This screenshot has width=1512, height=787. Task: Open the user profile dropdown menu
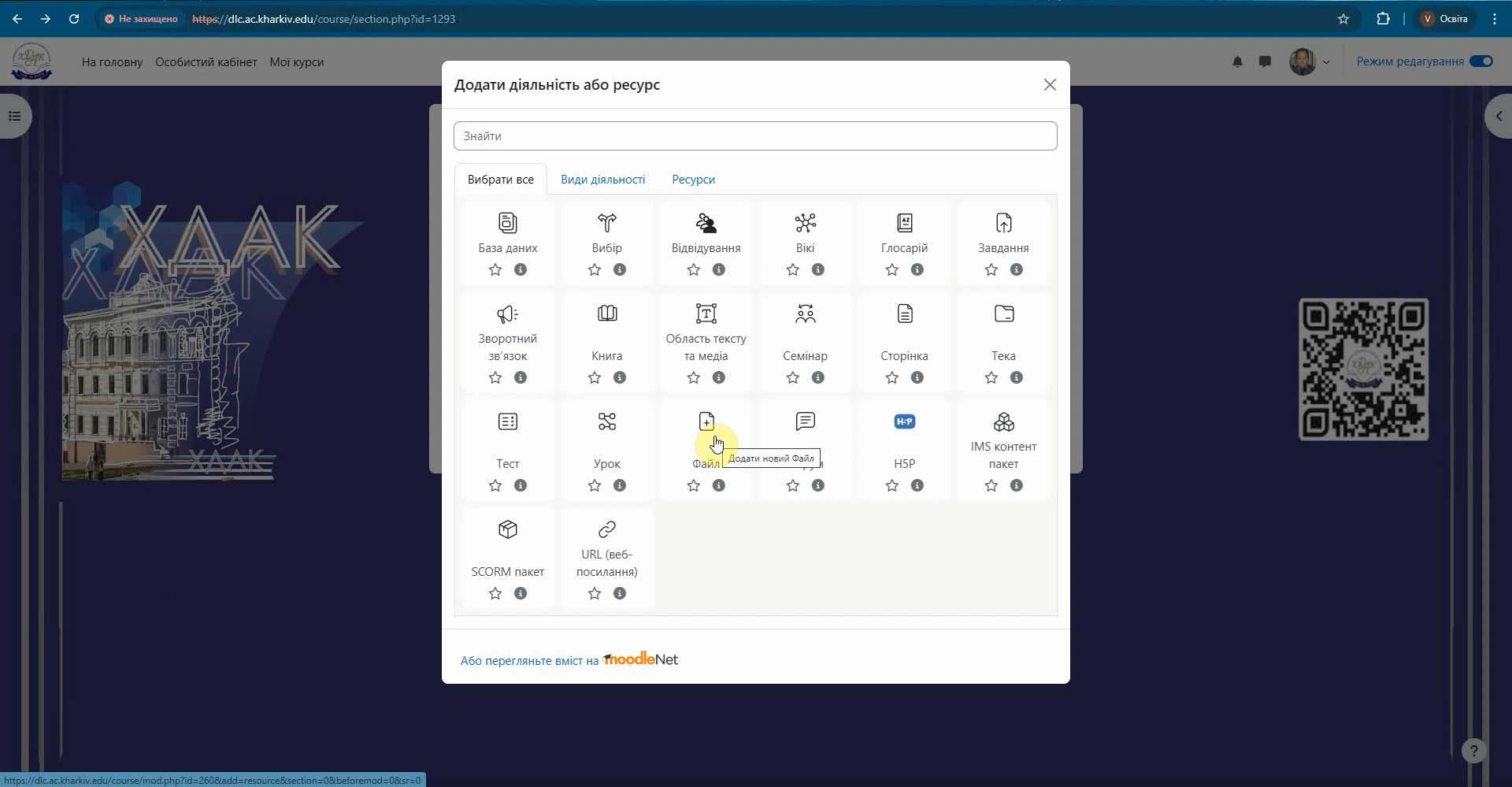point(1309,61)
